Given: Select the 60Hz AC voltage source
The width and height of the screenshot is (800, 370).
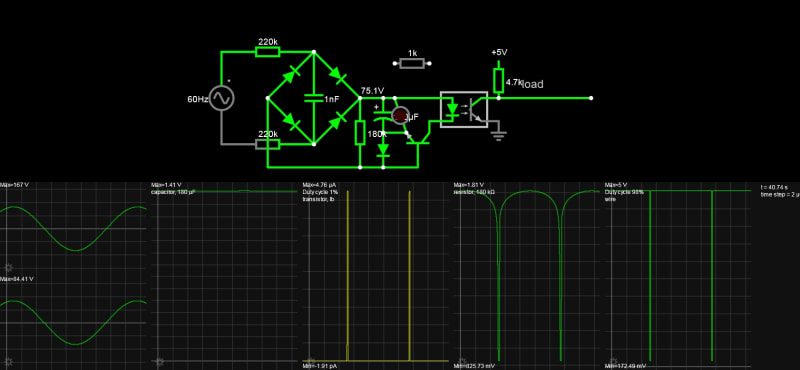Looking at the screenshot, I should [x=222, y=98].
